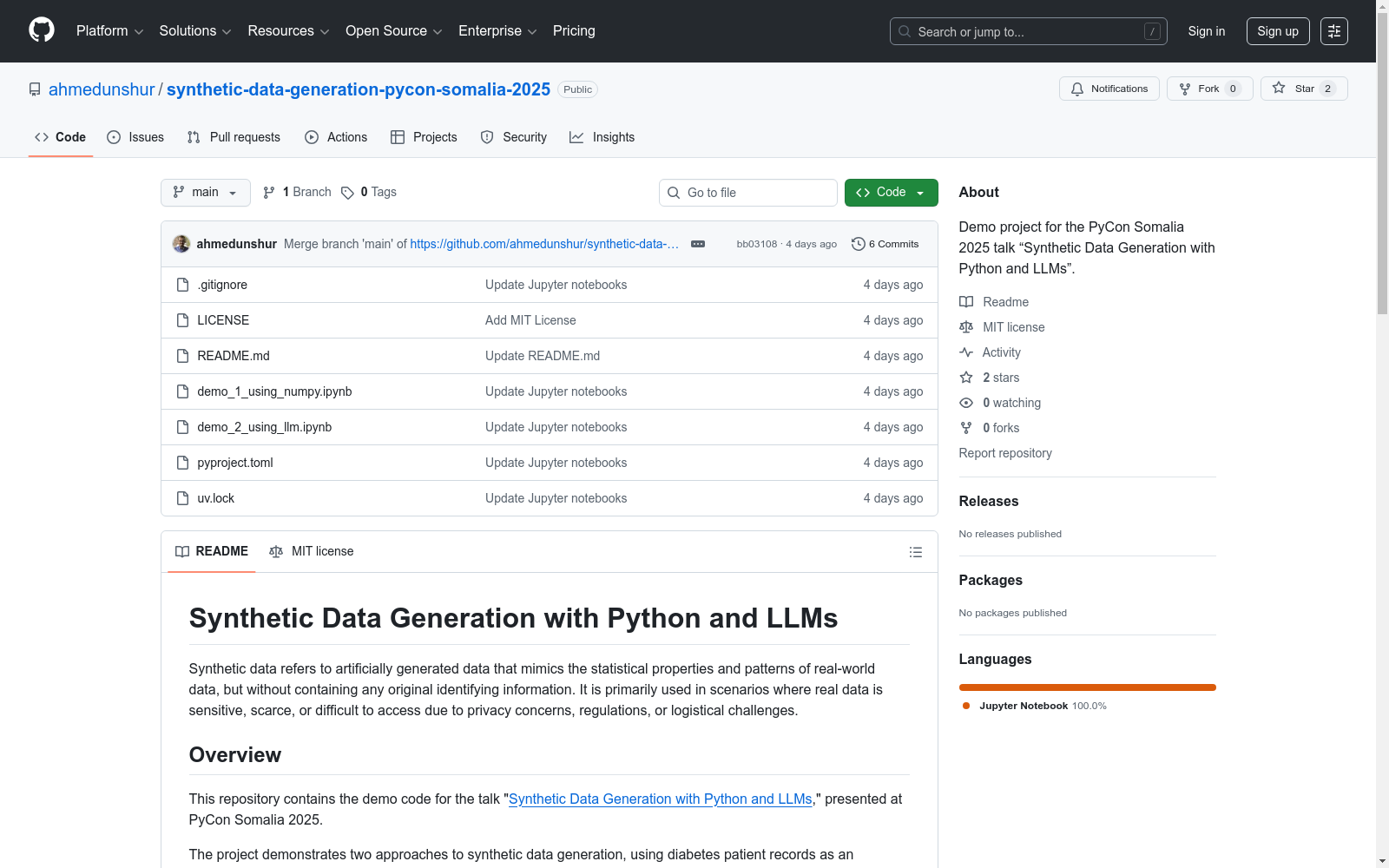This screenshot has height=868, width=1389.
Task: Open the Pricing page
Action: point(574,31)
